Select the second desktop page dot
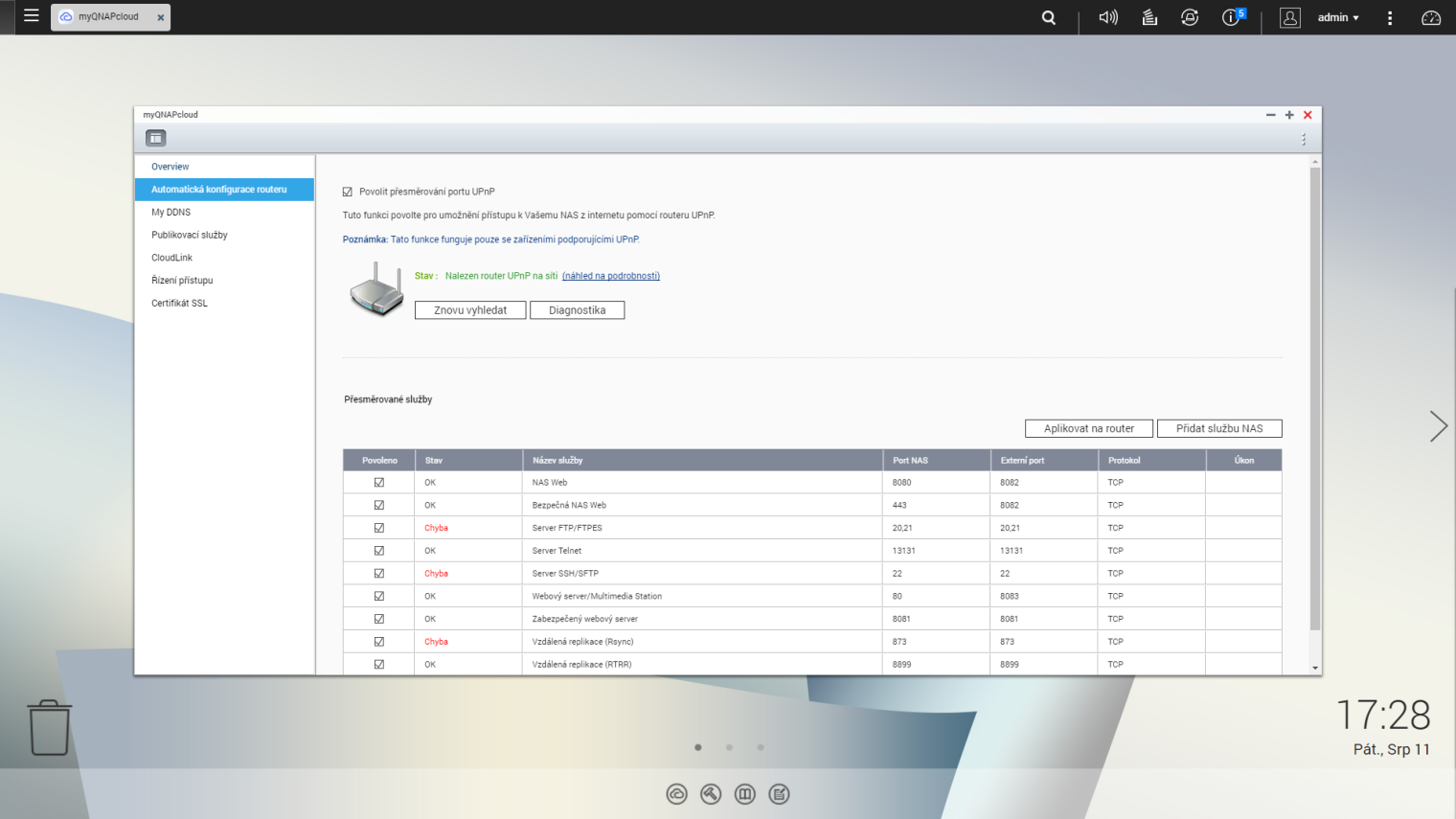The height and width of the screenshot is (819, 1456). pos(729,747)
